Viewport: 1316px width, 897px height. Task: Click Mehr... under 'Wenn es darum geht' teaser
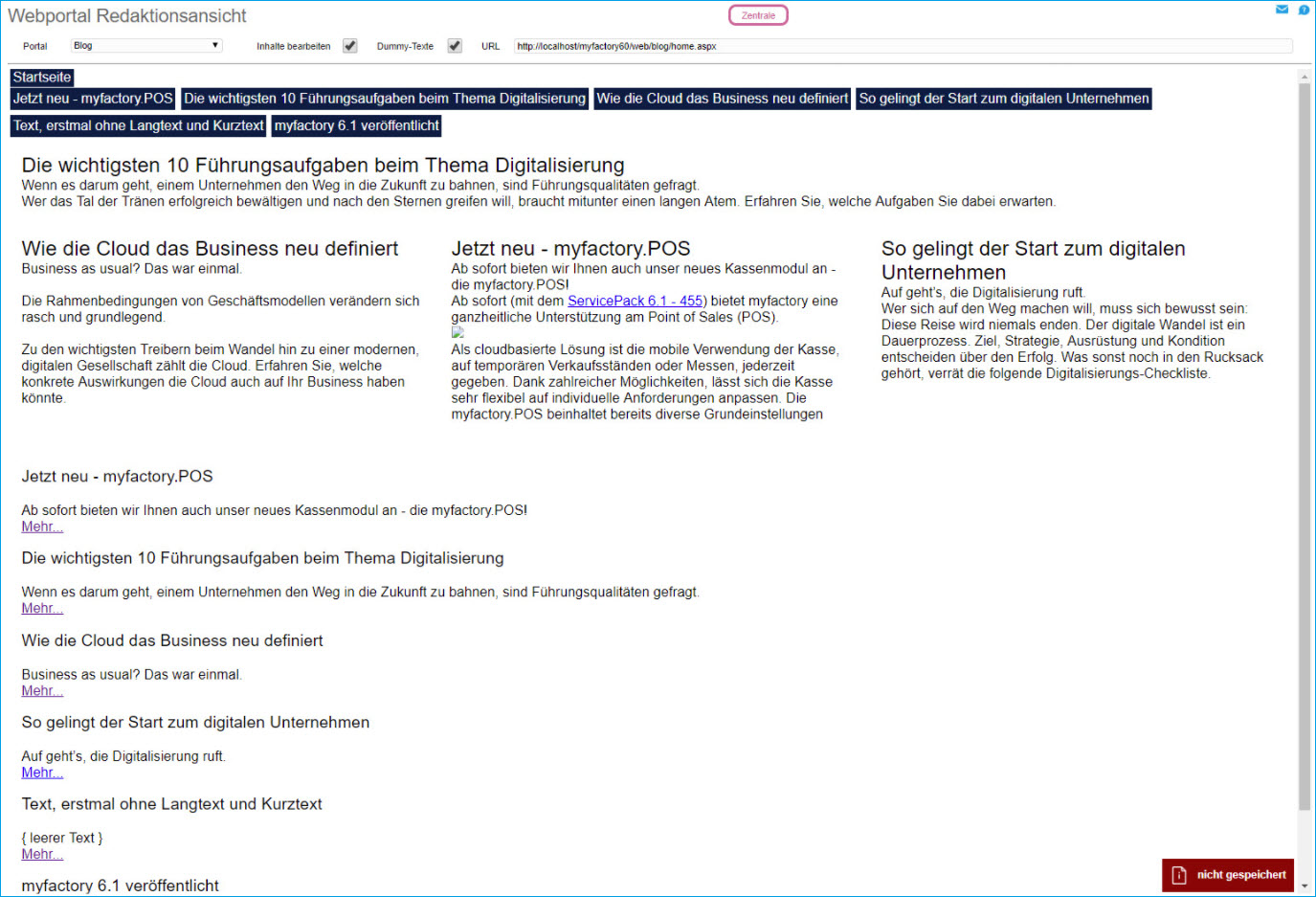click(x=42, y=608)
